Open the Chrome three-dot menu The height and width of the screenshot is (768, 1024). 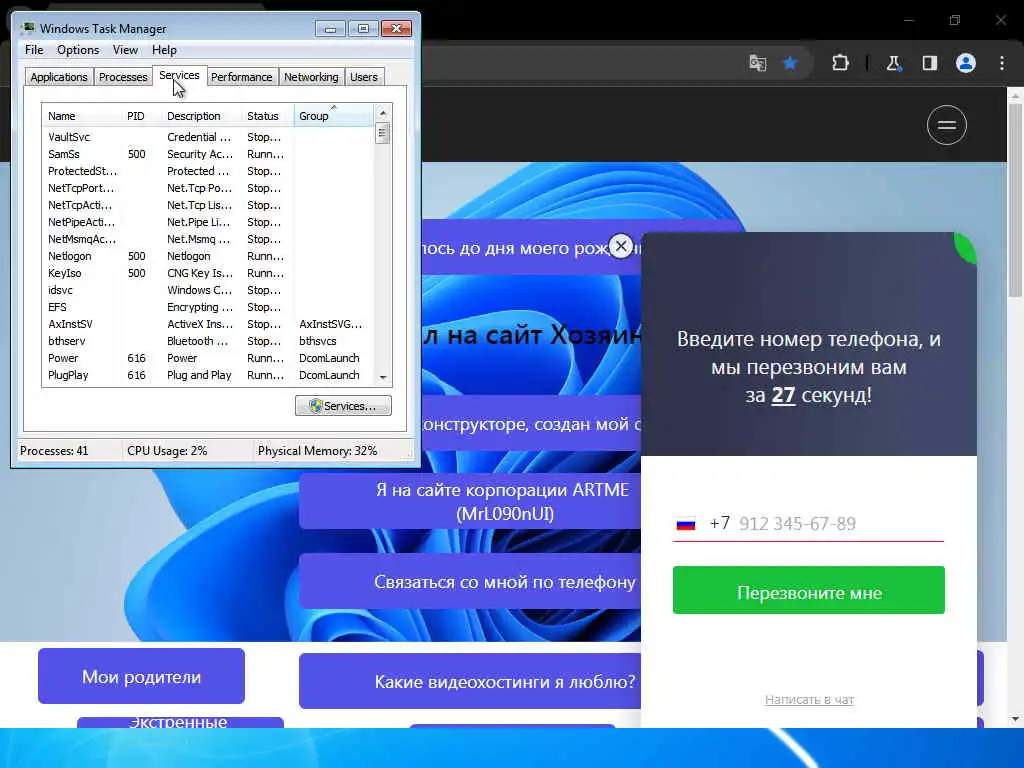tap(1002, 63)
